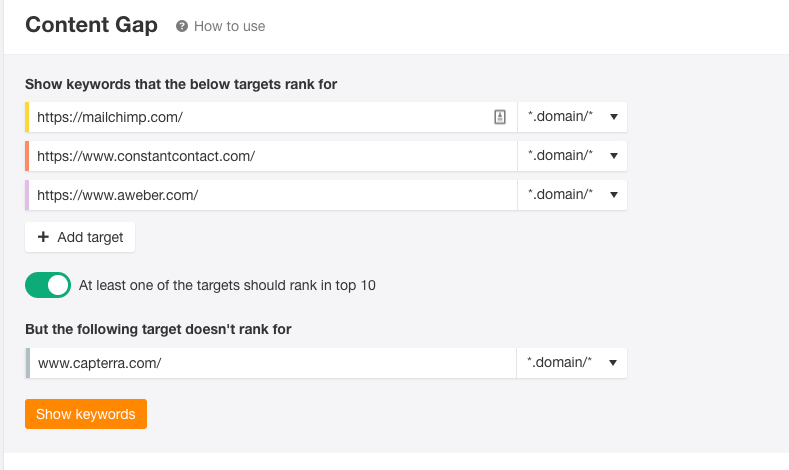Screen dimensions: 789x470
Task: Click the contacts icon in mailchimp field
Action: click(500, 117)
